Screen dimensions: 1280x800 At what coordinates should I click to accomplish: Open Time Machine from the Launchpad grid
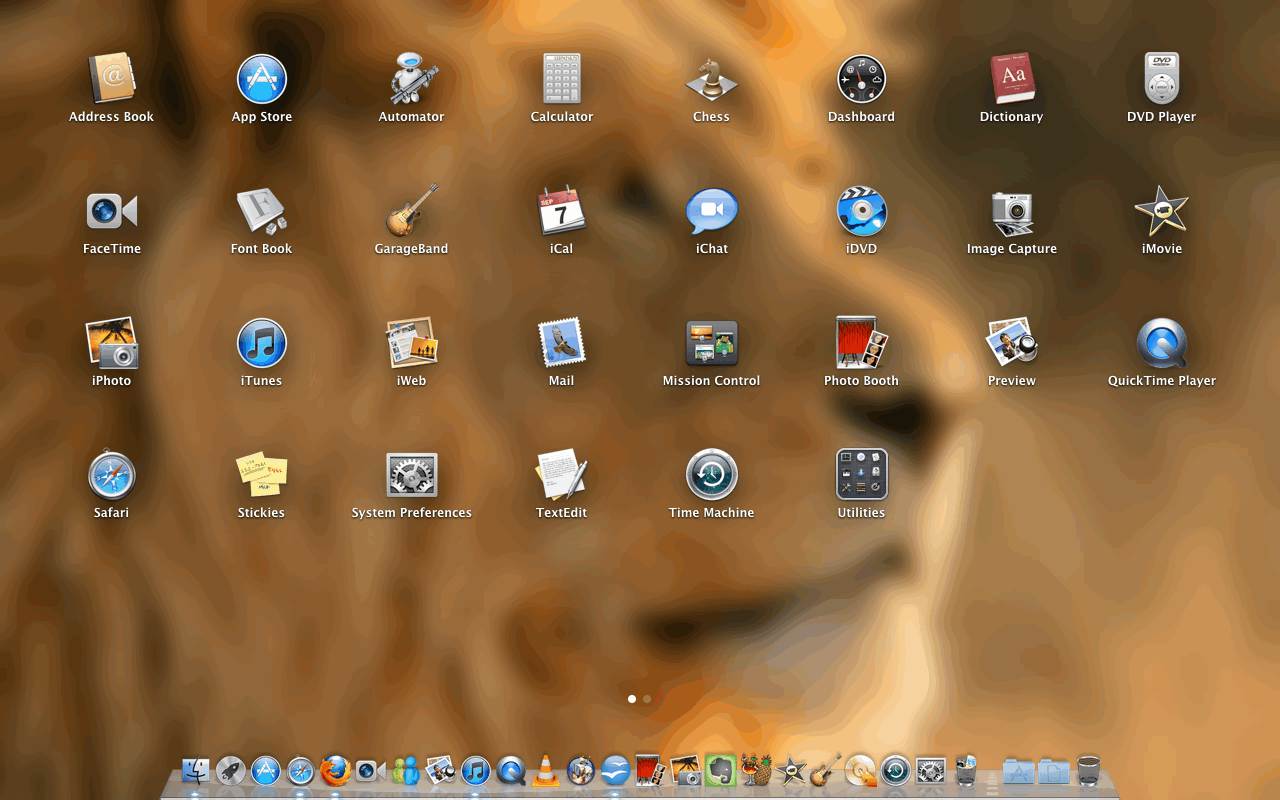(711, 475)
